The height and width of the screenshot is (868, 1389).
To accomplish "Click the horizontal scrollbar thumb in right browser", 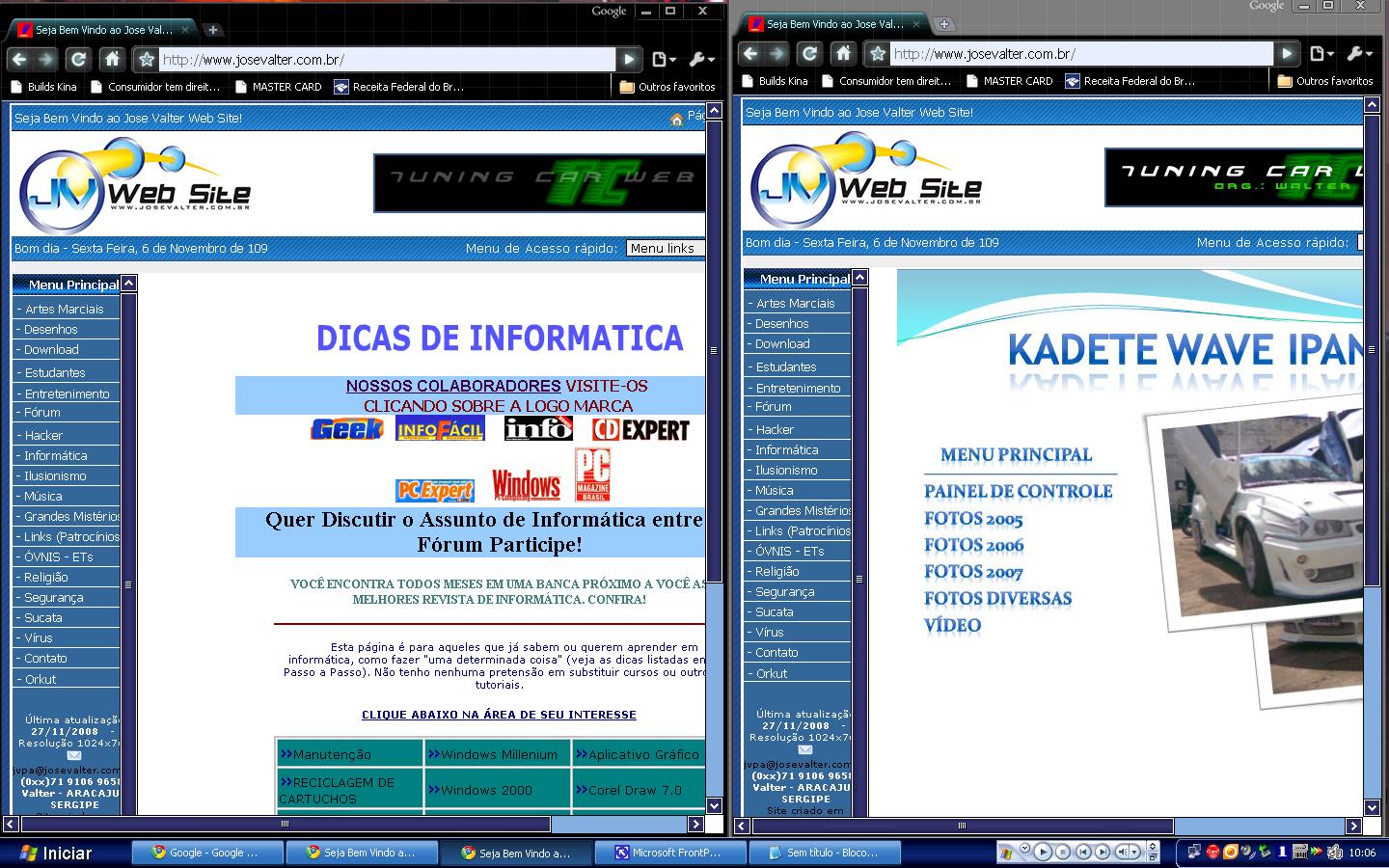I will pos(962,826).
